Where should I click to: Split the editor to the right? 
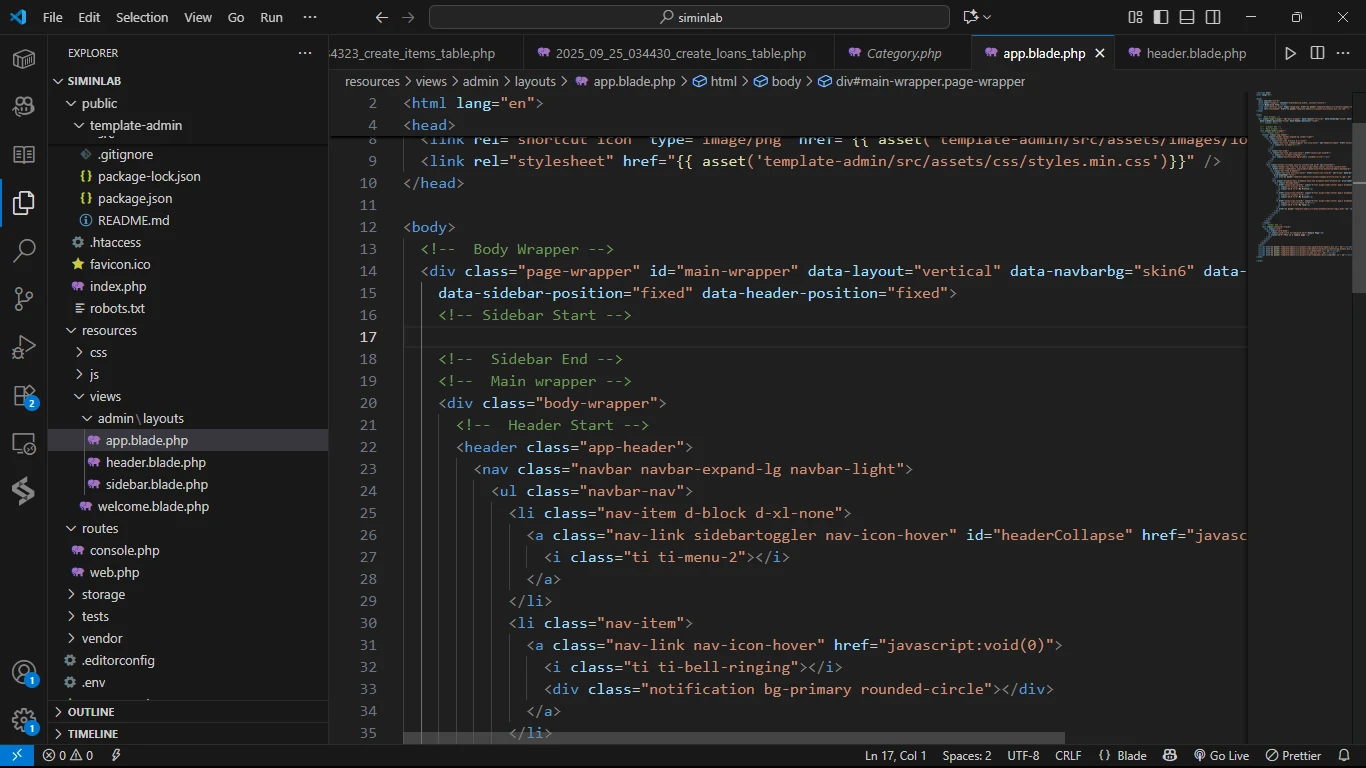coord(1317,53)
